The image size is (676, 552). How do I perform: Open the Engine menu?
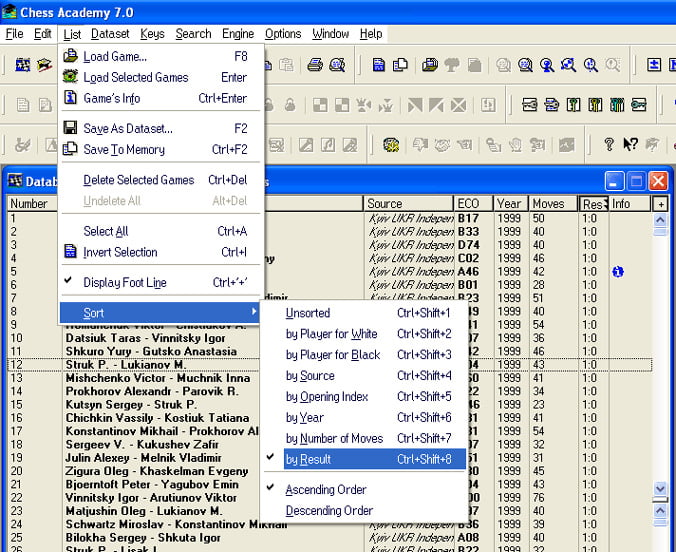click(238, 34)
